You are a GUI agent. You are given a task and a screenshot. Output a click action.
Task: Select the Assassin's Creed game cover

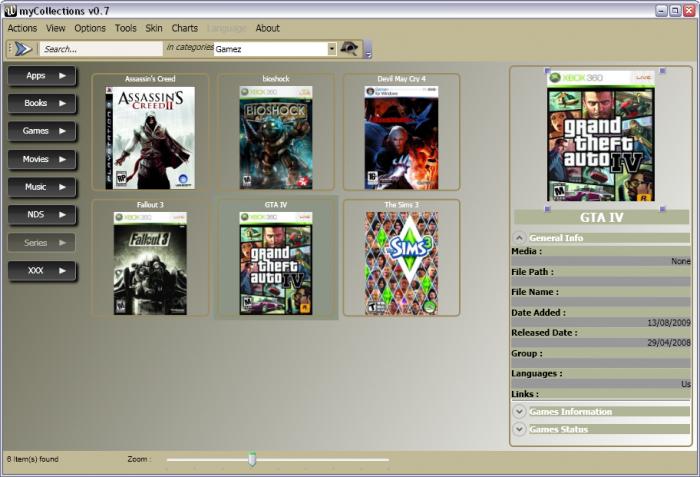coord(150,138)
